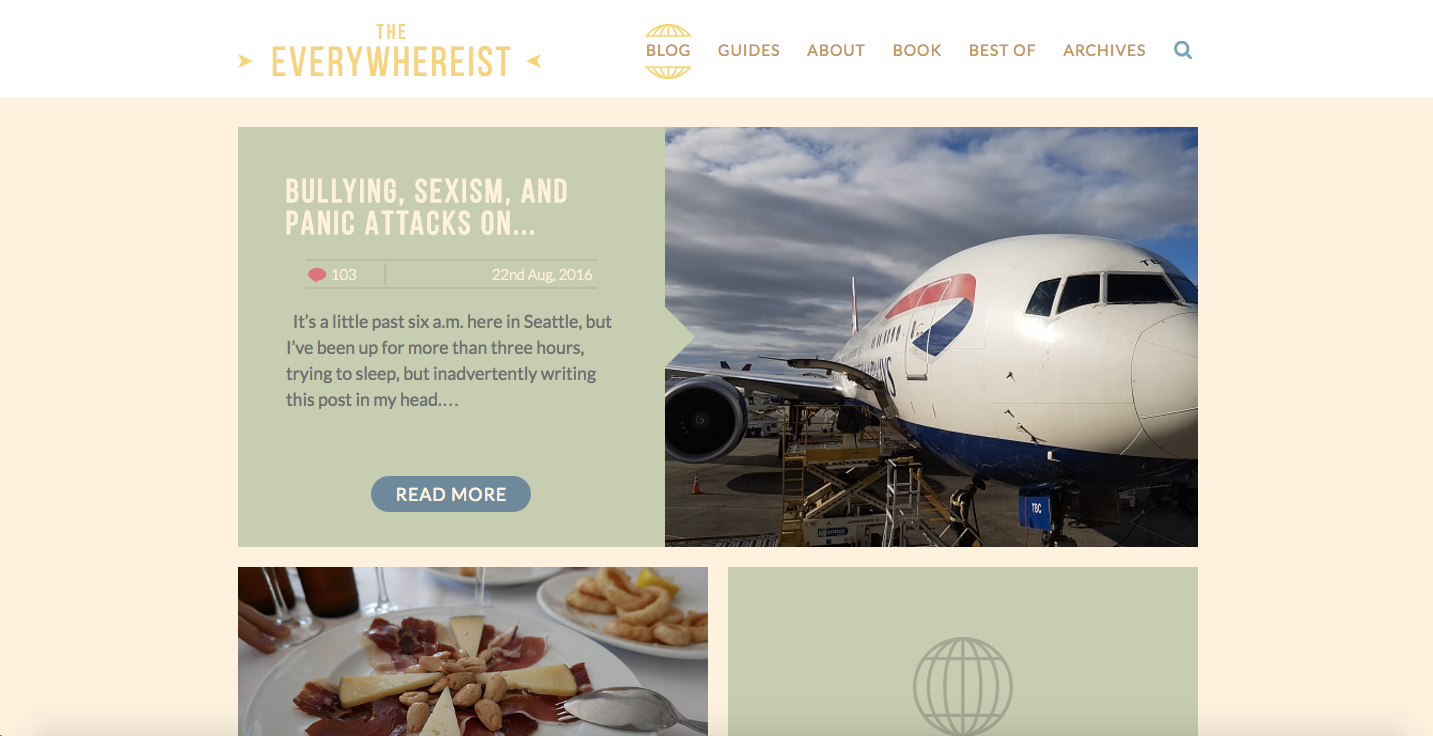Open the search magnifier icon

pyautogui.click(x=1183, y=50)
